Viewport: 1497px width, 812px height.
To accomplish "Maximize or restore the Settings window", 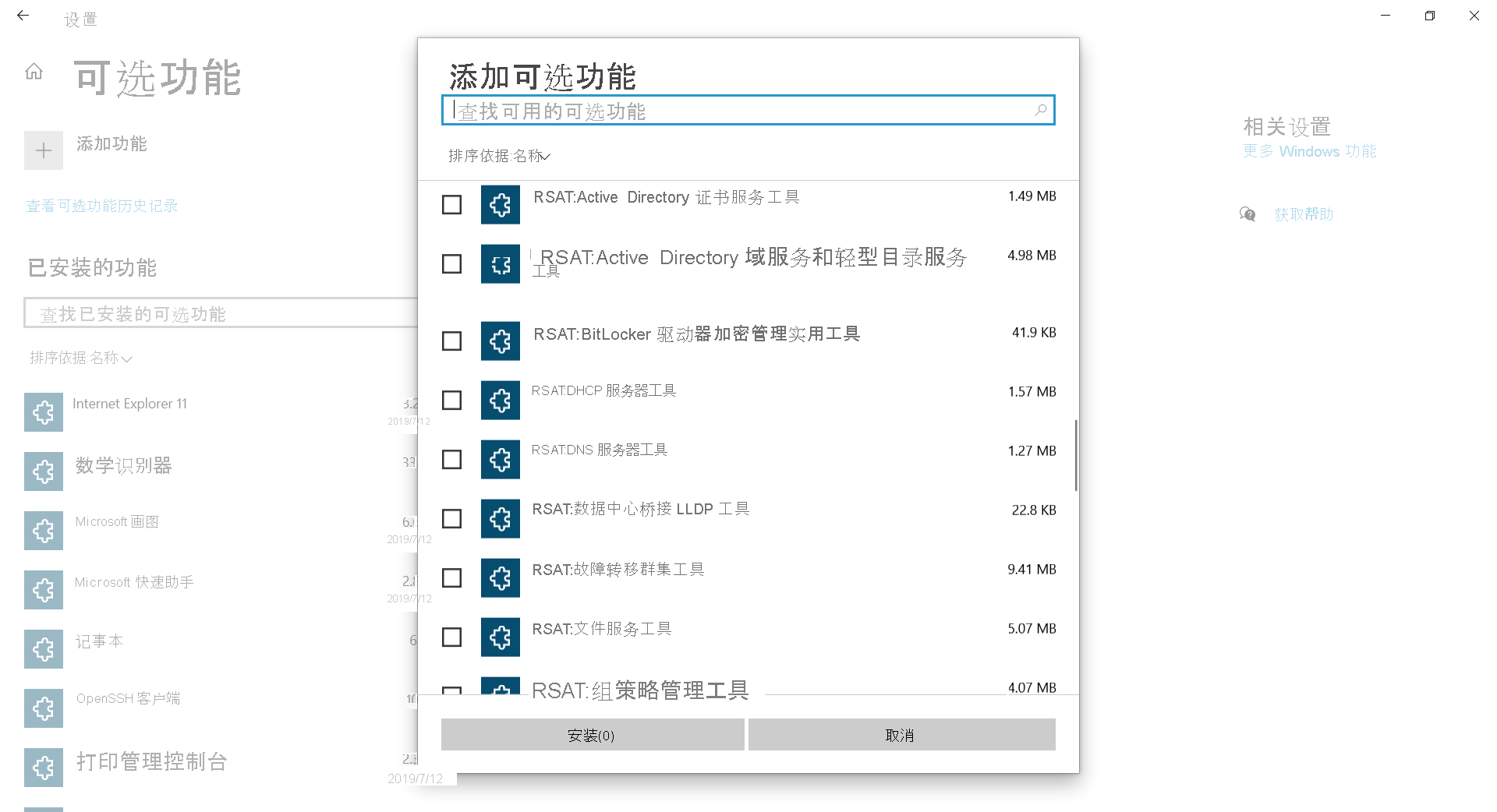I will pyautogui.click(x=1429, y=16).
